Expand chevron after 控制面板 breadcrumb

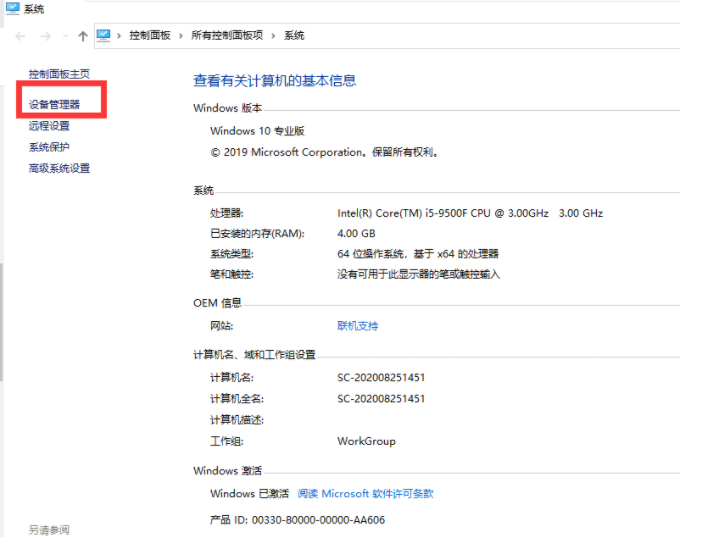(x=181, y=36)
